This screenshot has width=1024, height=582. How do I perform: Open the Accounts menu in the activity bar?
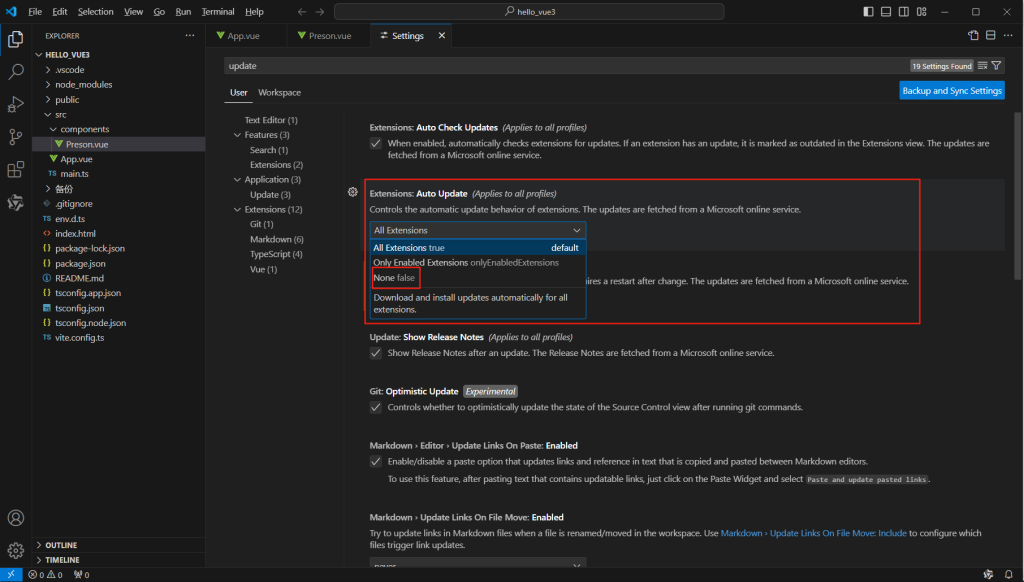pyautogui.click(x=16, y=518)
